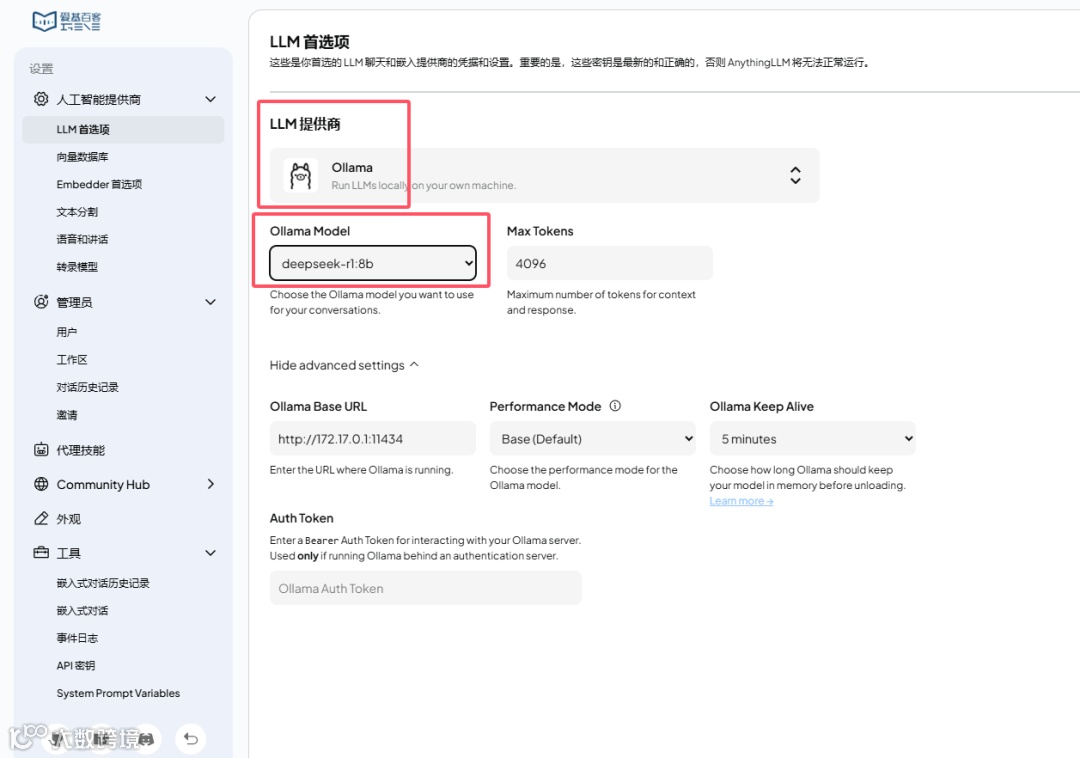
Task: Click the AnythingLLM logo at top left
Action: [66, 21]
